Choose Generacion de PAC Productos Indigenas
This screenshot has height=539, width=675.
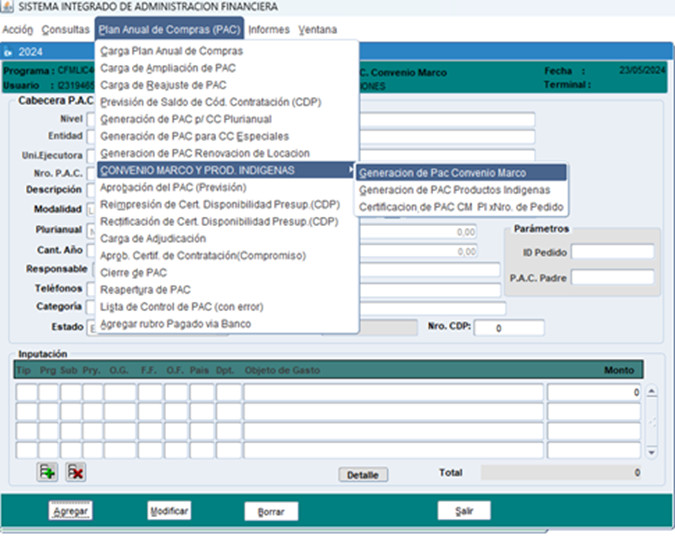click(454, 189)
